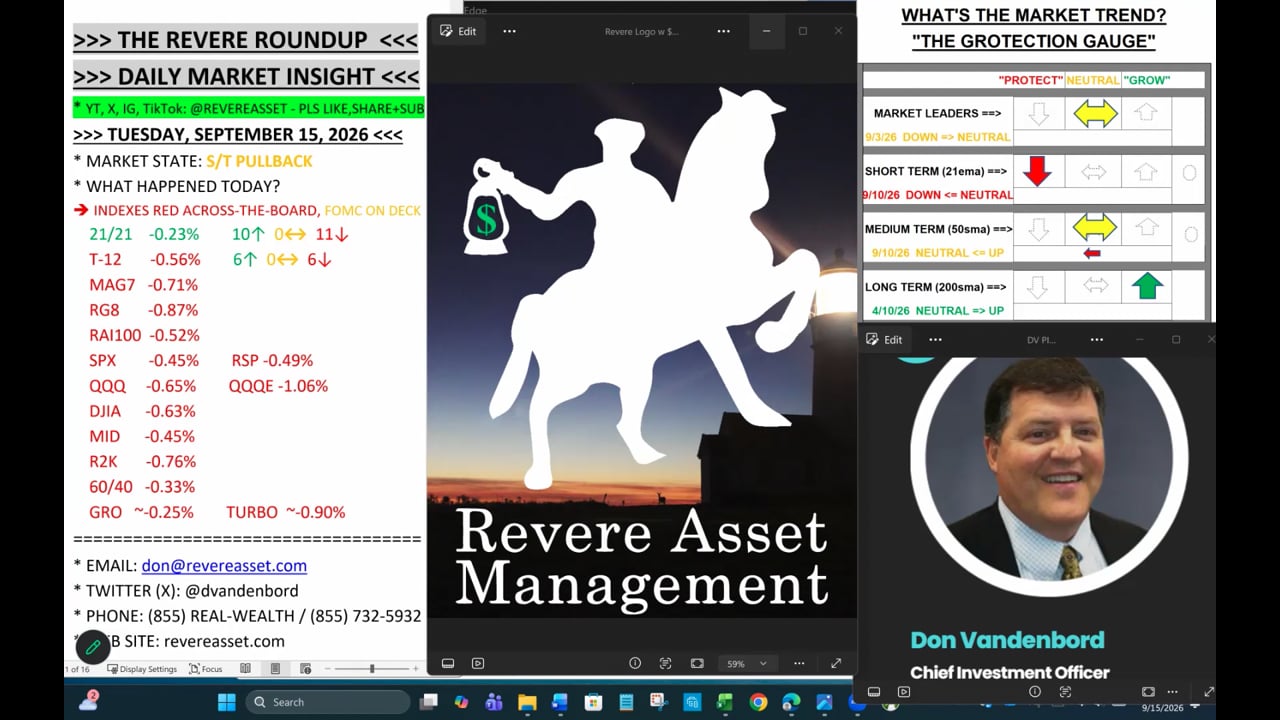Enter full screen in Revere Logo photo window
Viewport: 1280px width, 720px height.
(836, 663)
